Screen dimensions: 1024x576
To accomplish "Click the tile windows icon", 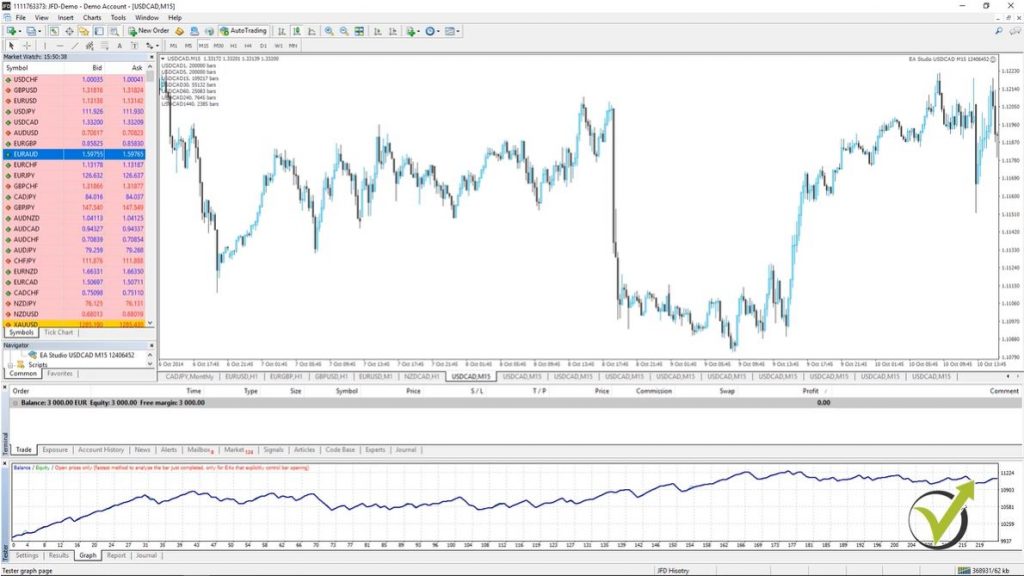I will pyautogui.click(x=360, y=31).
